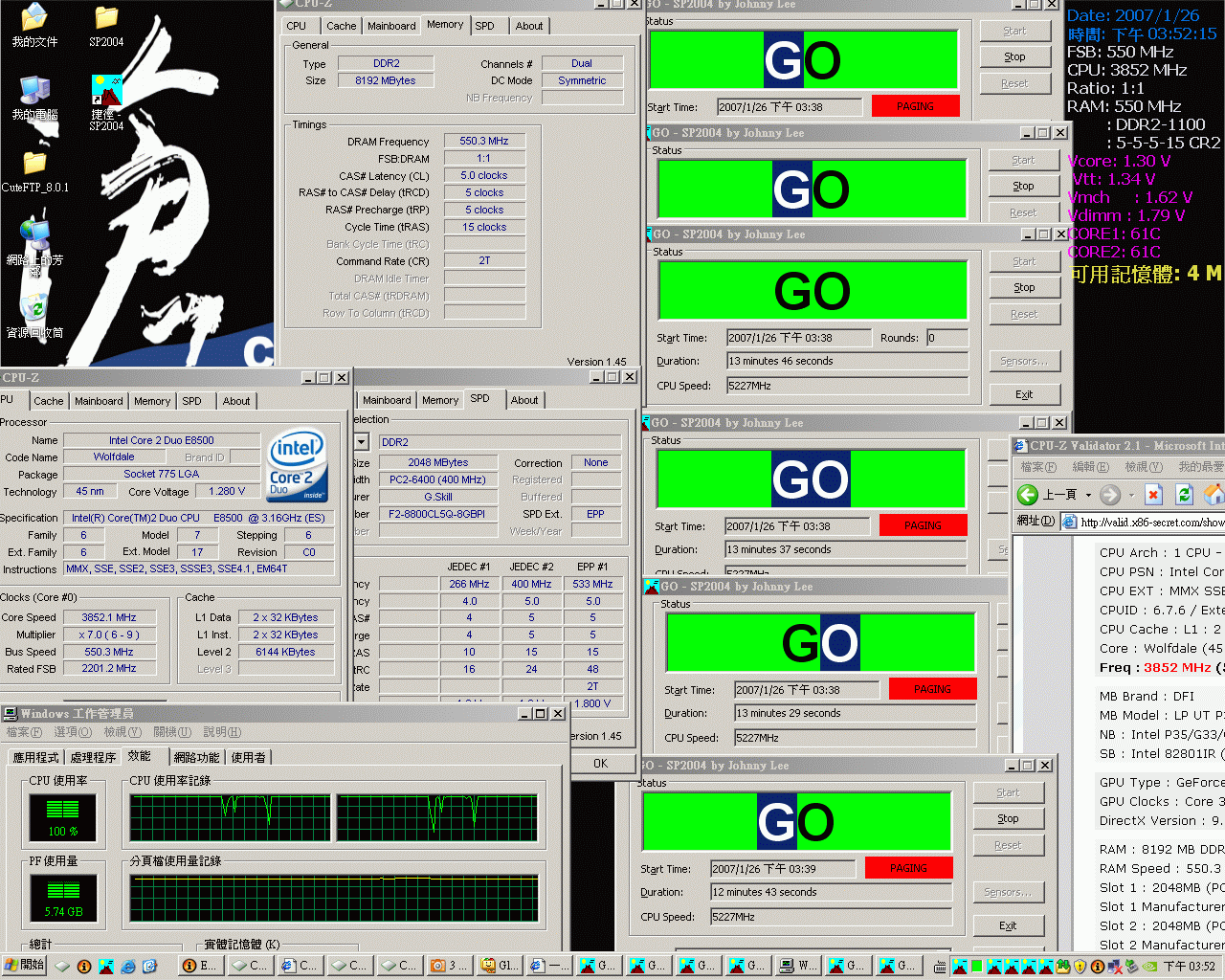Click the part number F2-8800CL5Q-8GBPI

[436, 514]
